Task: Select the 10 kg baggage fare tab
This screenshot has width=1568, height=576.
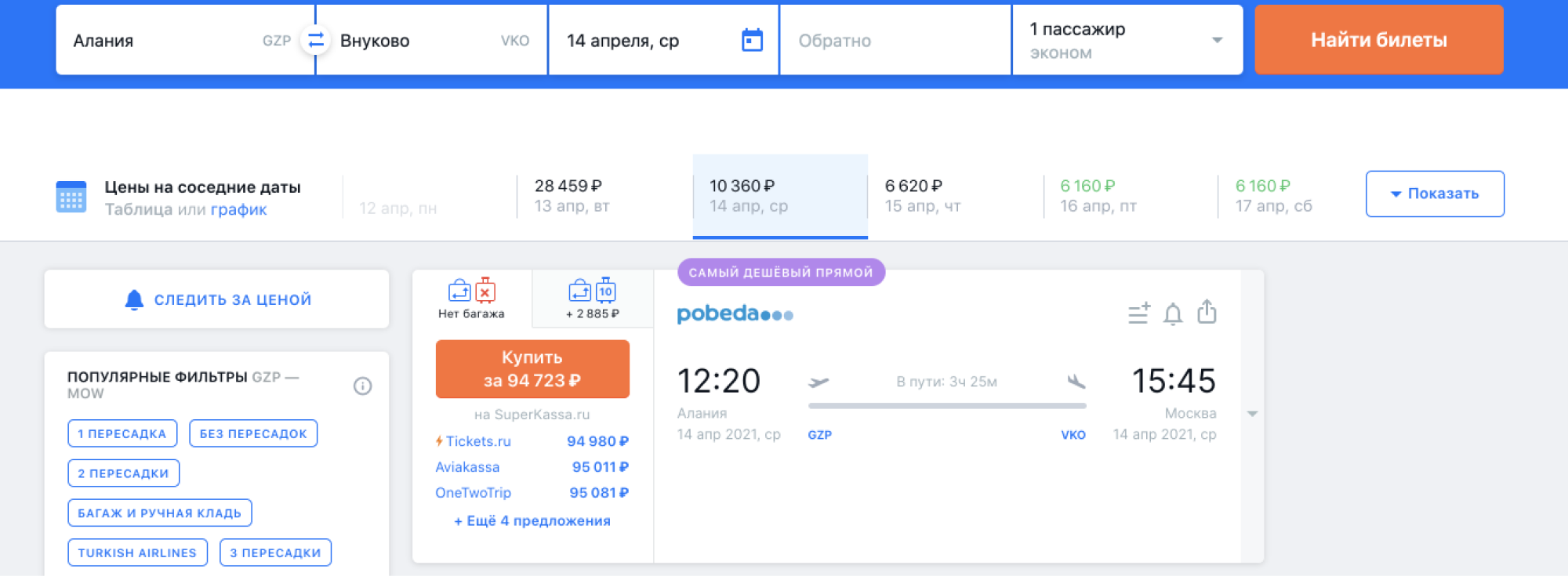Action: point(593,299)
